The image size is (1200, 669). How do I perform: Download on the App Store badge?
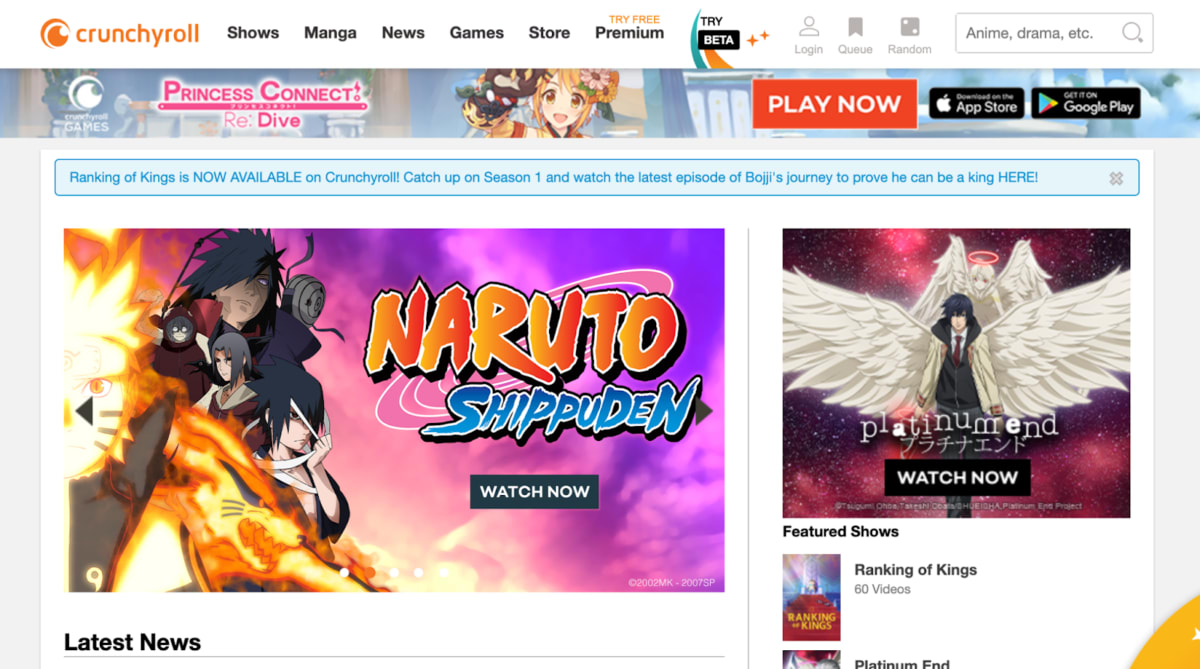pos(976,103)
